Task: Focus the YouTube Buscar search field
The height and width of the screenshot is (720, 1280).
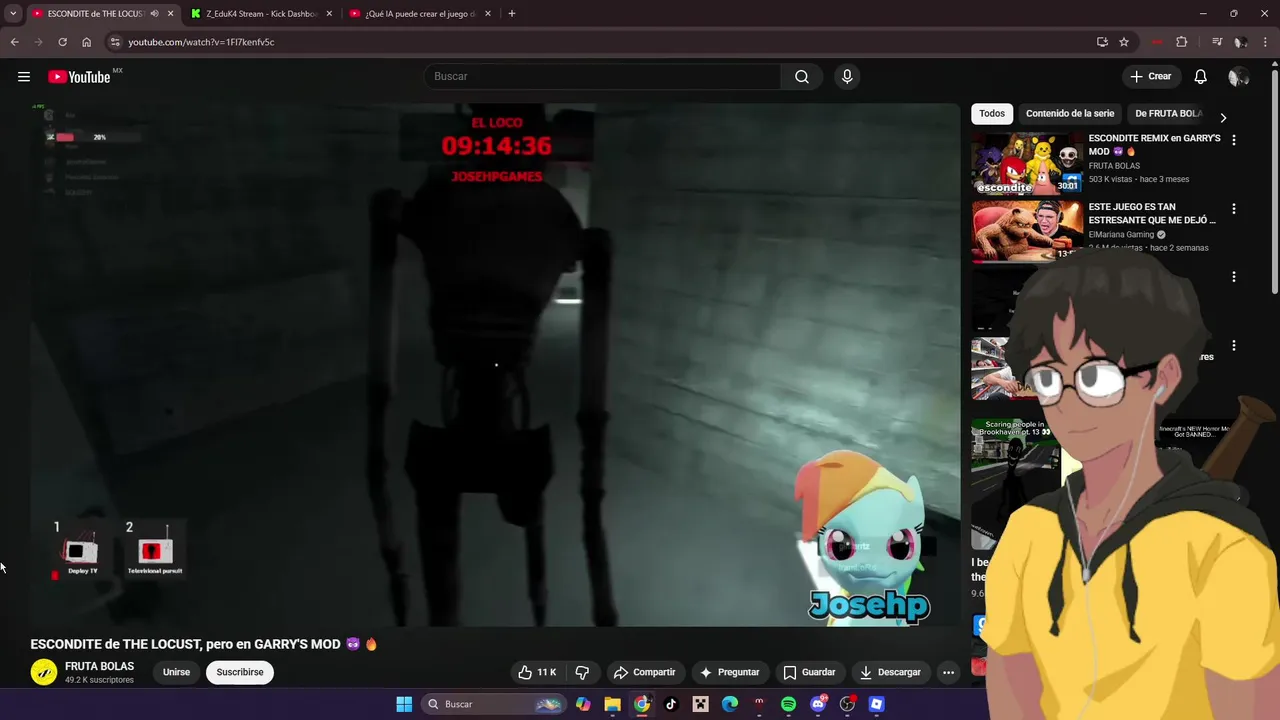Action: tap(603, 77)
